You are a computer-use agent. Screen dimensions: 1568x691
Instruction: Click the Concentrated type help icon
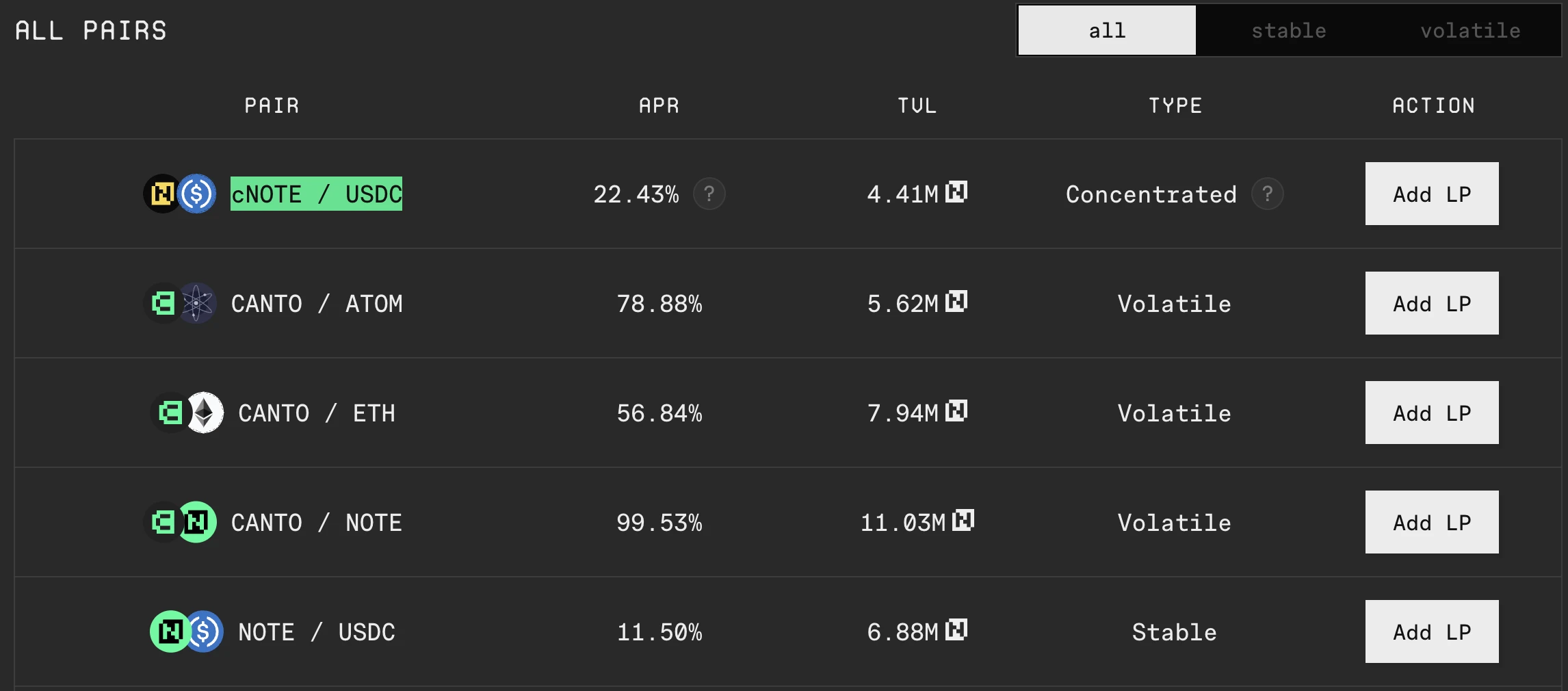point(1267,194)
